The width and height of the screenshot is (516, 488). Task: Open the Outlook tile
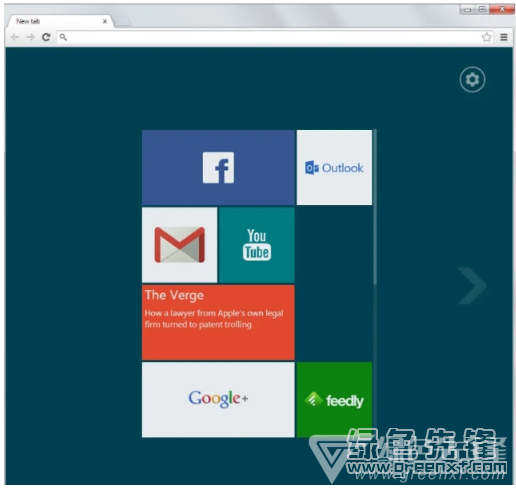coord(334,167)
